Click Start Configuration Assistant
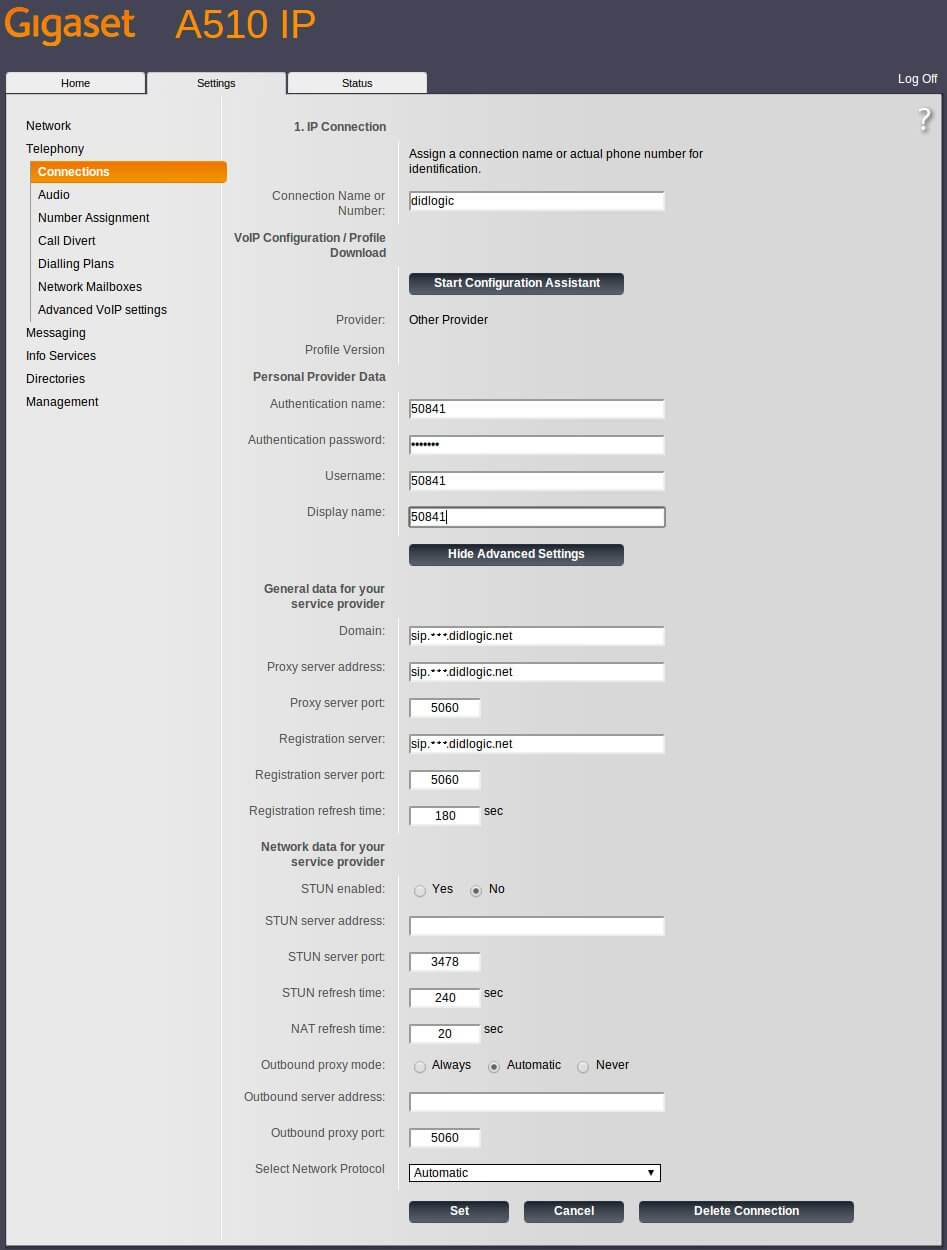Viewport: 947px width, 1250px height. point(516,284)
